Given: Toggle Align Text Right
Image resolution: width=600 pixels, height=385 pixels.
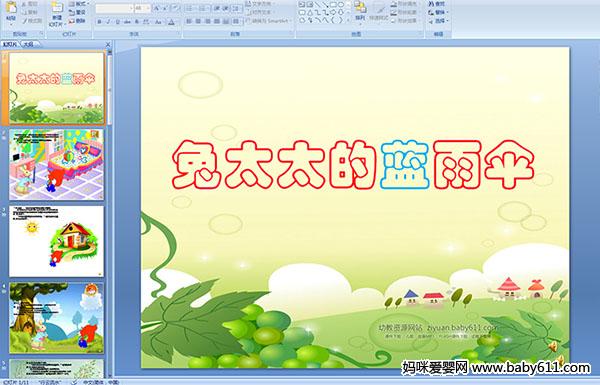Looking at the screenshot, I should click(207, 21).
